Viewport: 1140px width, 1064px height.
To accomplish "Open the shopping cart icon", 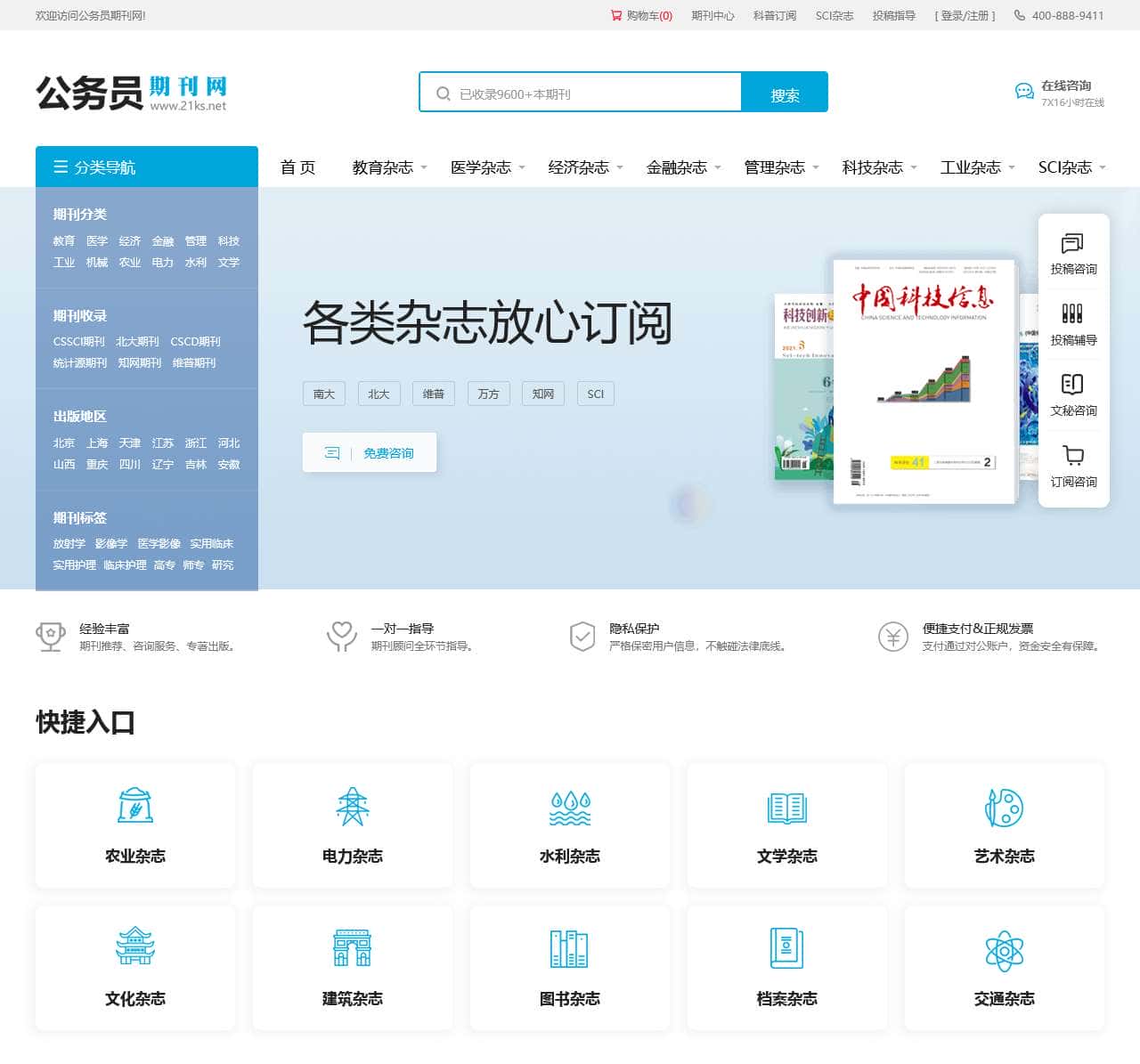I will pyautogui.click(x=615, y=15).
